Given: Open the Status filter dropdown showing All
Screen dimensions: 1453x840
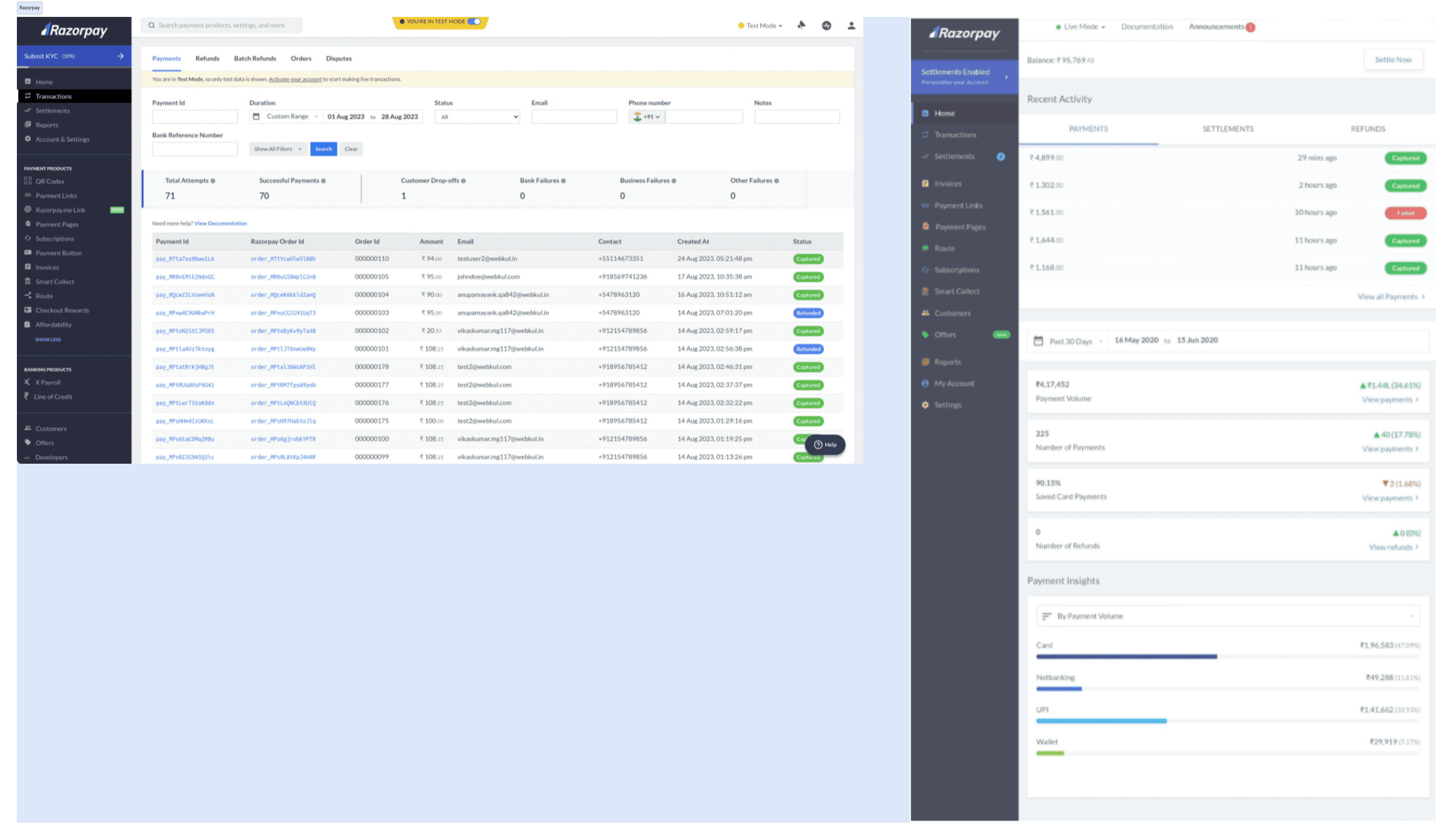Looking at the screenshot, I should [x=477, y=117].
